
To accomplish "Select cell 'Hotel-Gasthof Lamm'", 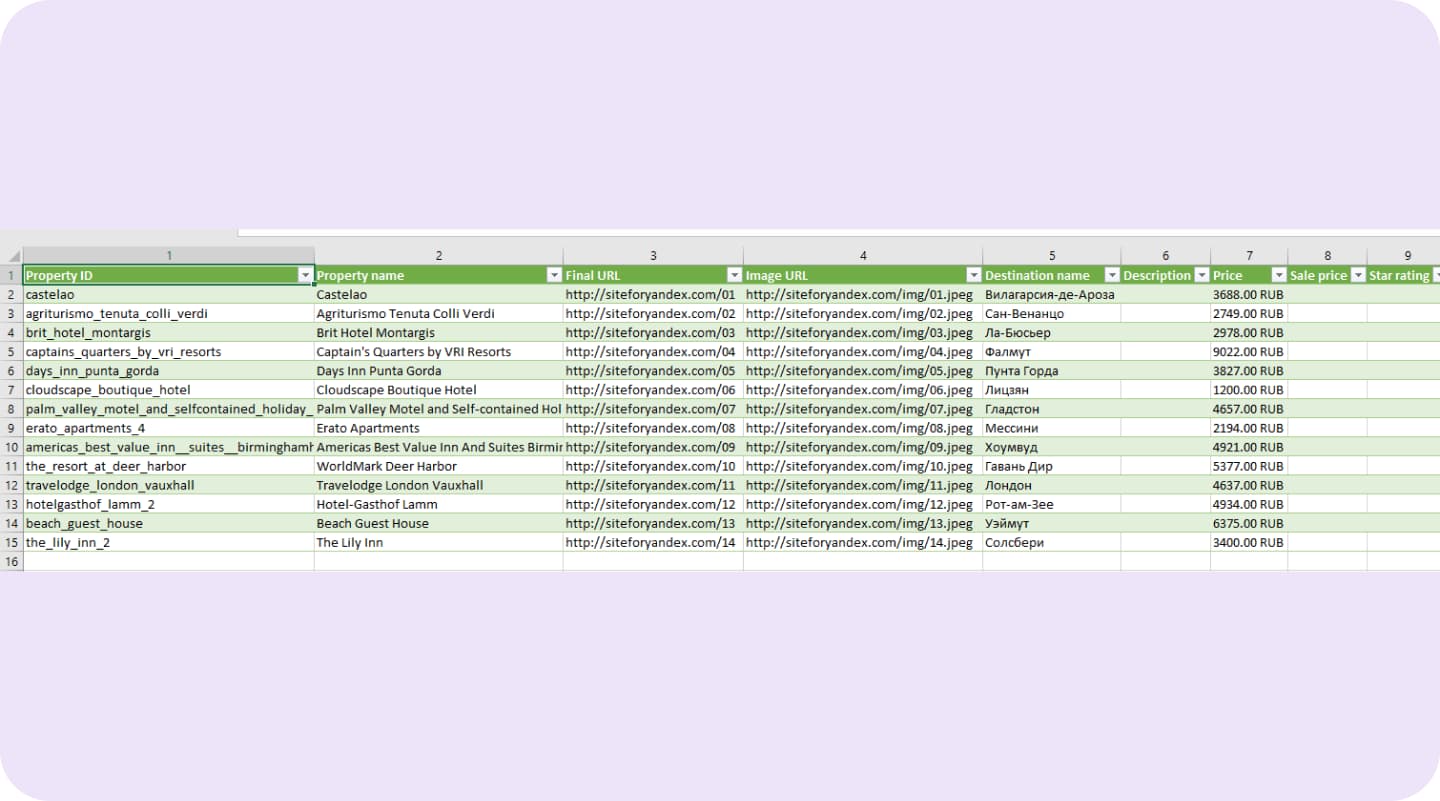I will click(439, 504).
